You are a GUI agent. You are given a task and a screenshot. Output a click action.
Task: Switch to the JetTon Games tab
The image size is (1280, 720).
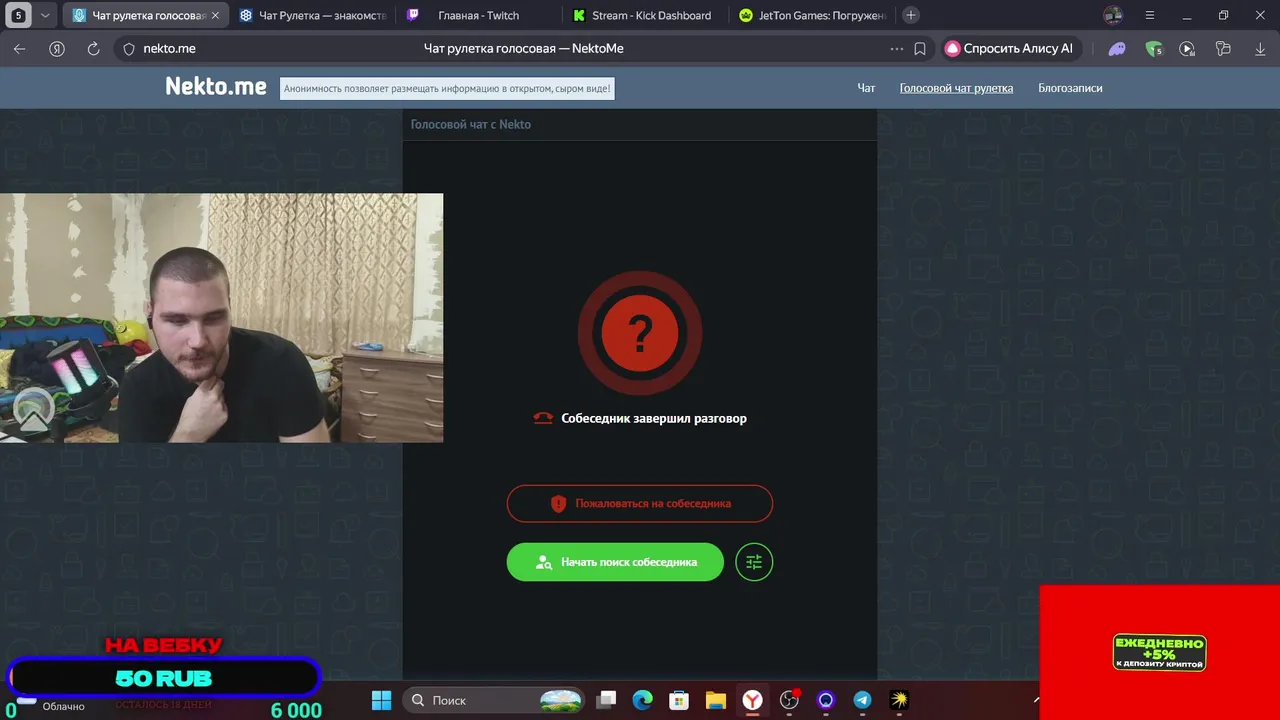[x=812, y=15]
